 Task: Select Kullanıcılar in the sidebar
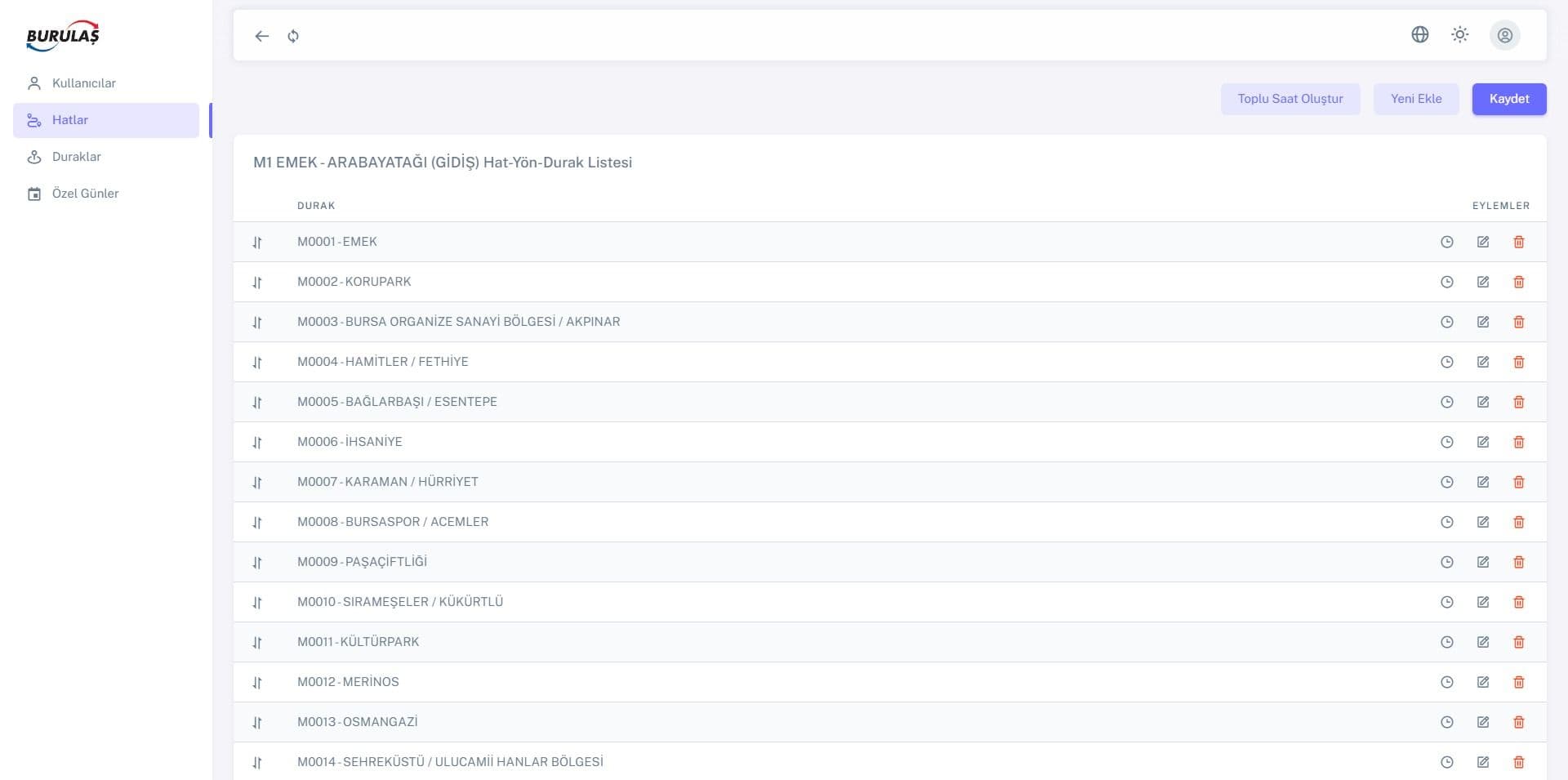(83, 82)
